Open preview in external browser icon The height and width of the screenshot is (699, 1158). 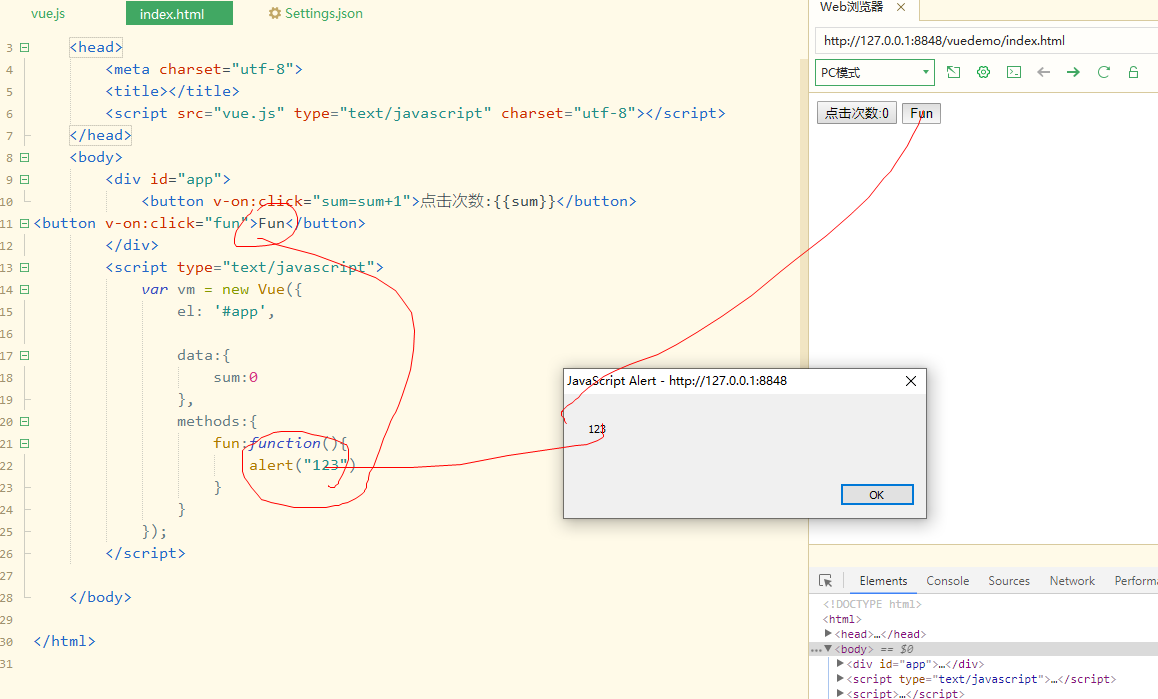[953, 72]
